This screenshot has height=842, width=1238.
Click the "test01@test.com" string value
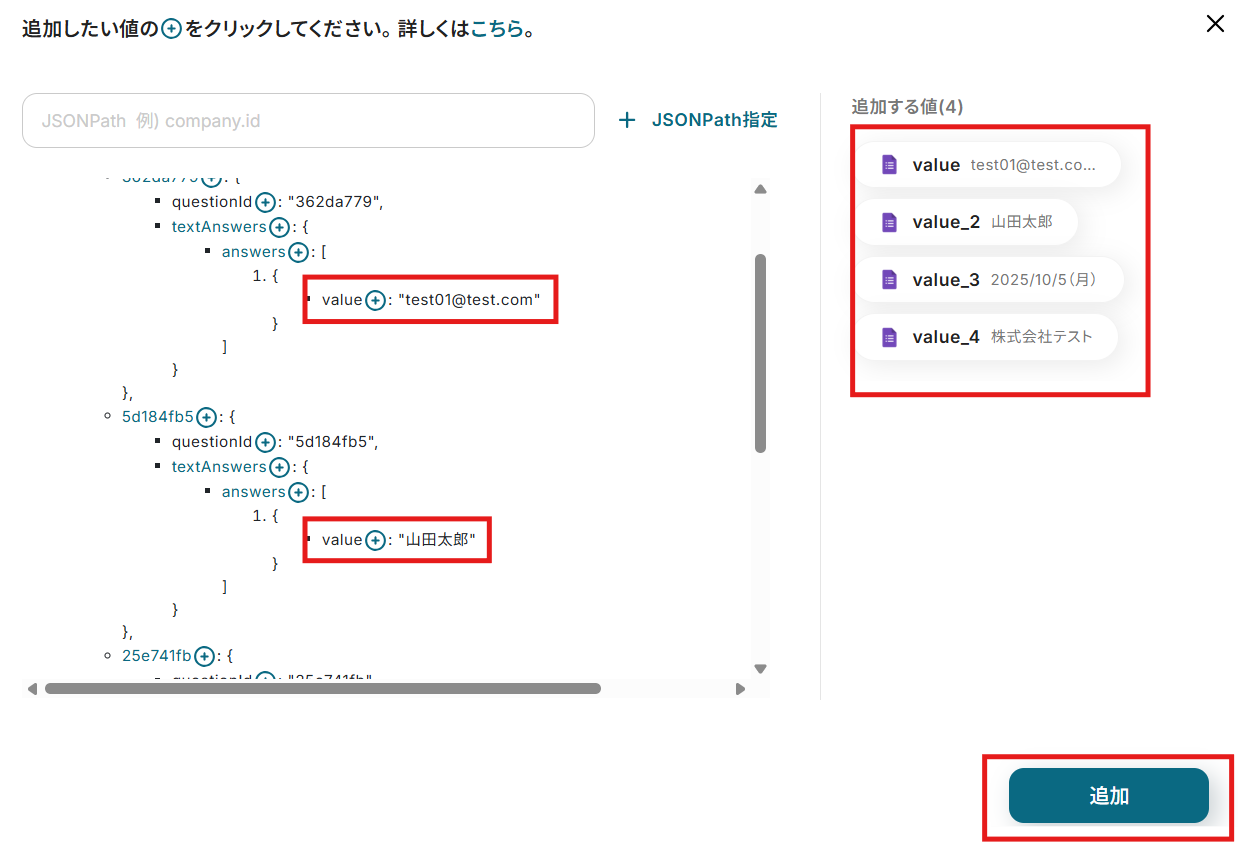point(469,300)
